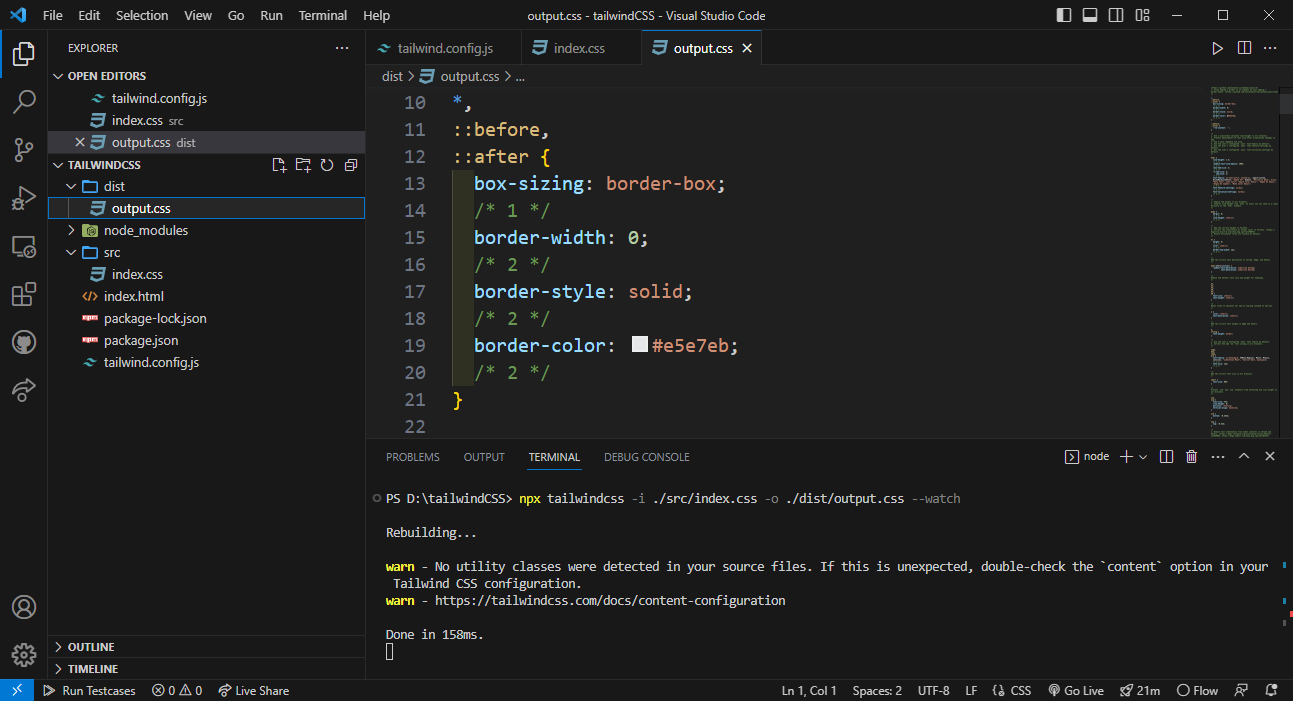Split the editor to the right
1293x701 pixels.
coord(1244,48)
